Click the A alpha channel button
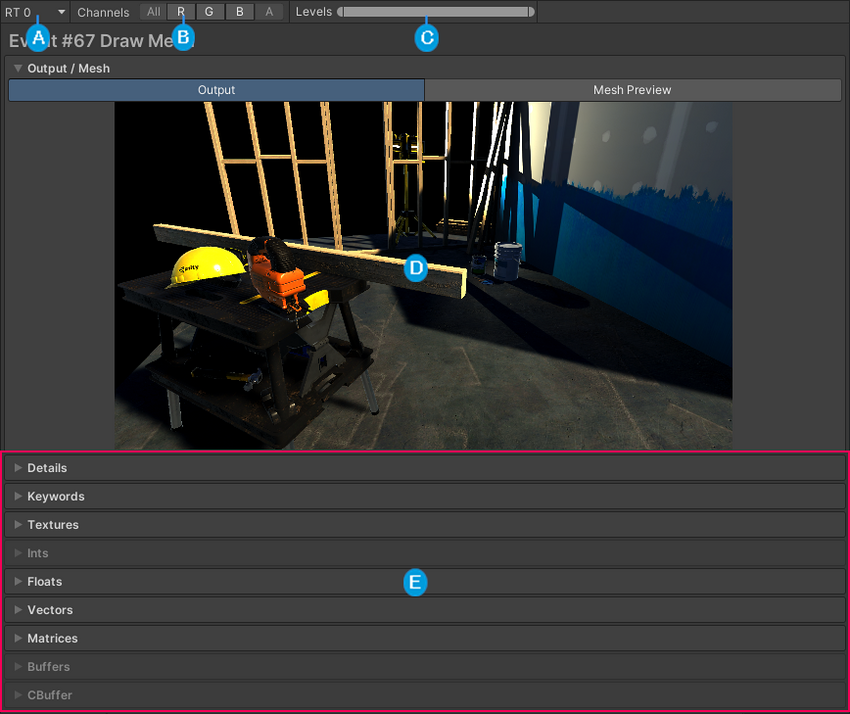Image resolution: width=850 pixels, height=714 pixels. (x=269, y=12)
